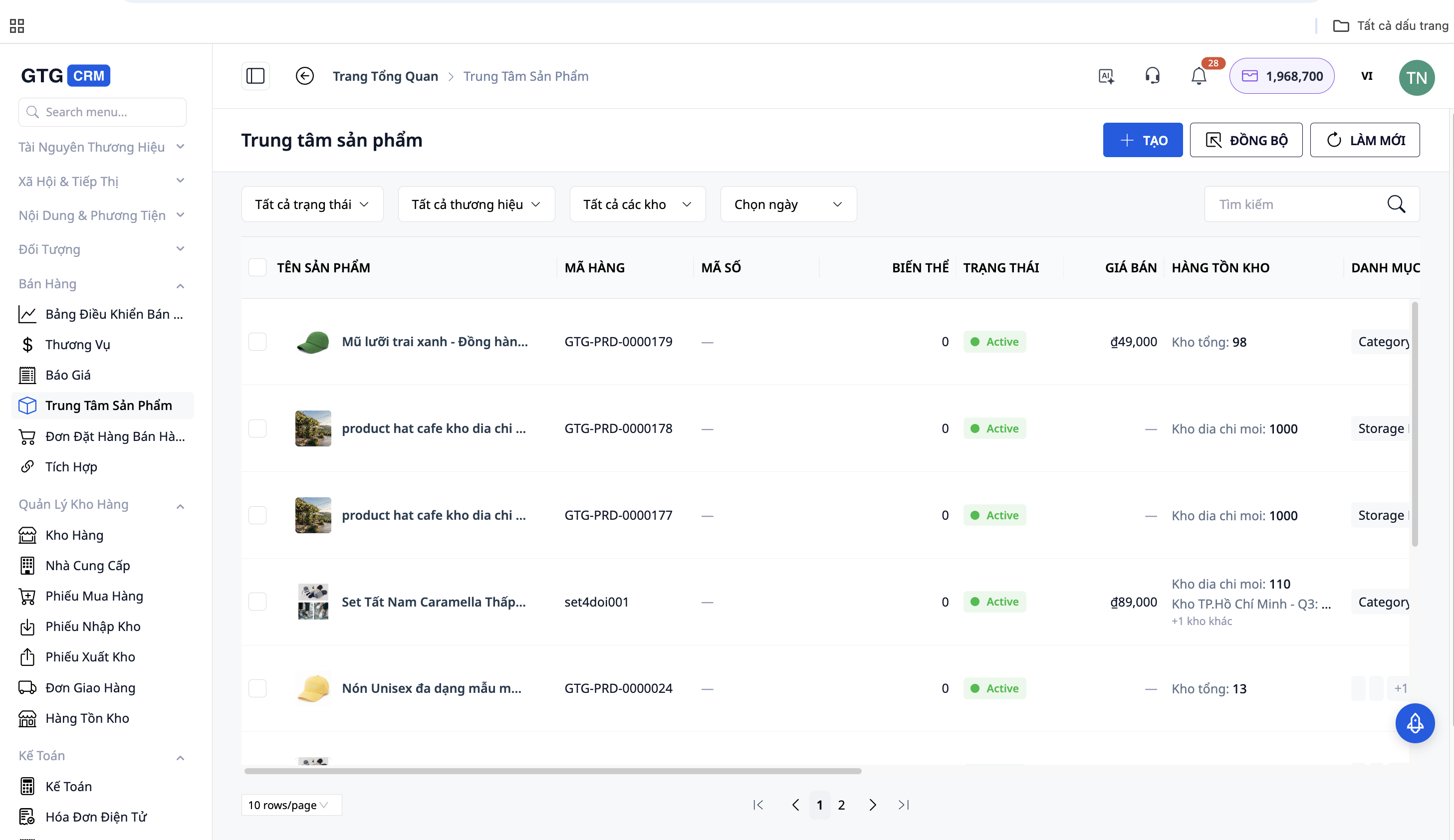Toggle the sidebar panel icon
This screenshot has width=1454, height=840.
(255, 76)
